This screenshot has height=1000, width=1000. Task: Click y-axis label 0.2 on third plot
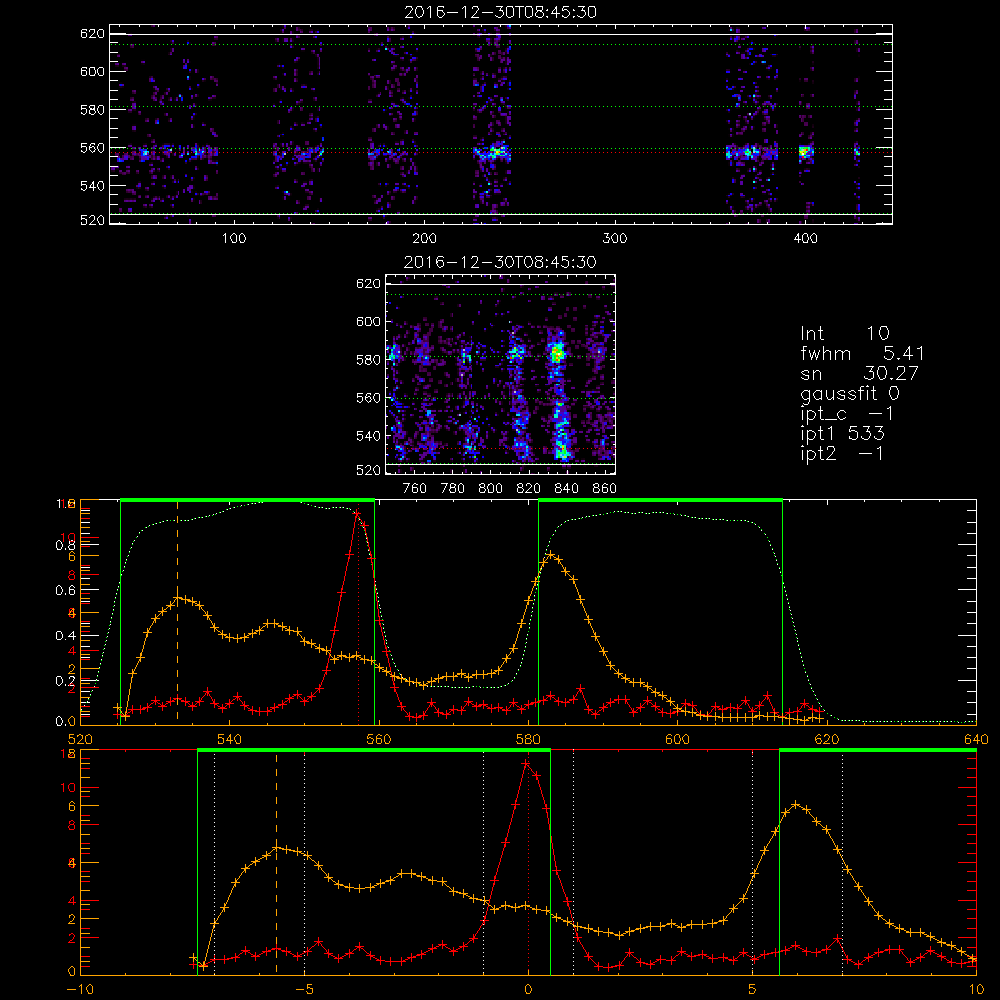click(66, 681)
